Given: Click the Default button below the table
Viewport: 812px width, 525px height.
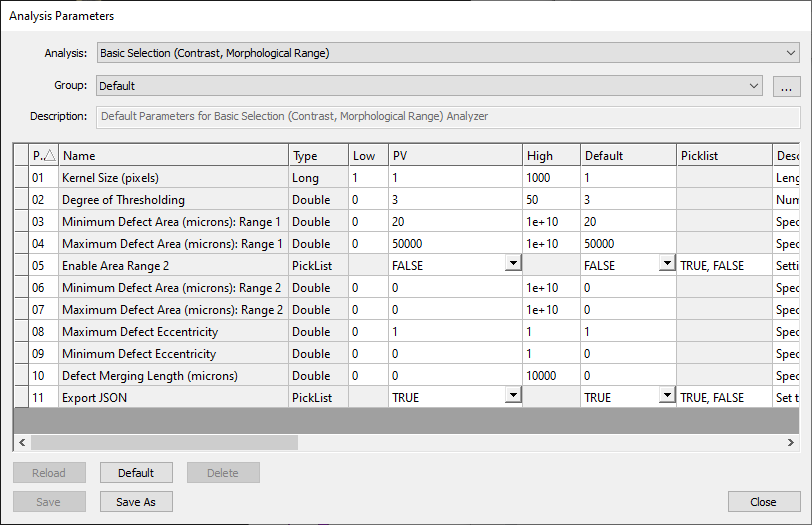Looking at the screenshot, I should 135,473.
